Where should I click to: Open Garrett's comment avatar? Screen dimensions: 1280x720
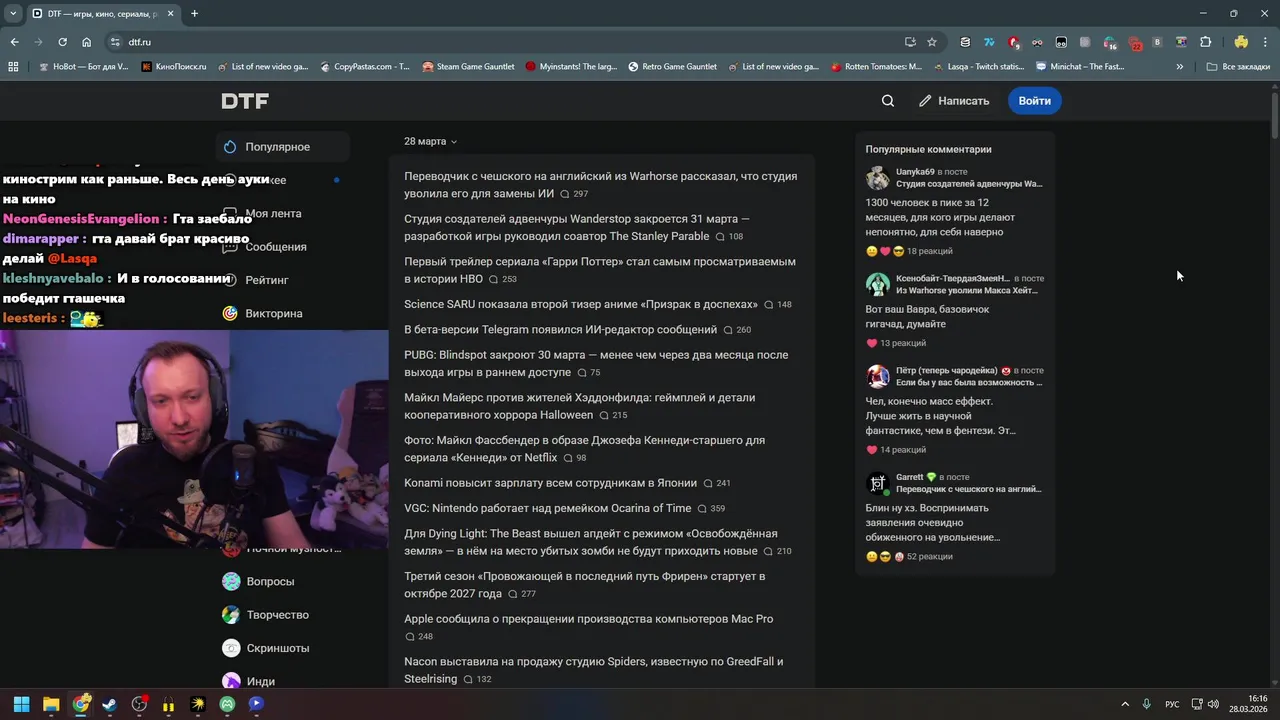(x=878, y=484)
